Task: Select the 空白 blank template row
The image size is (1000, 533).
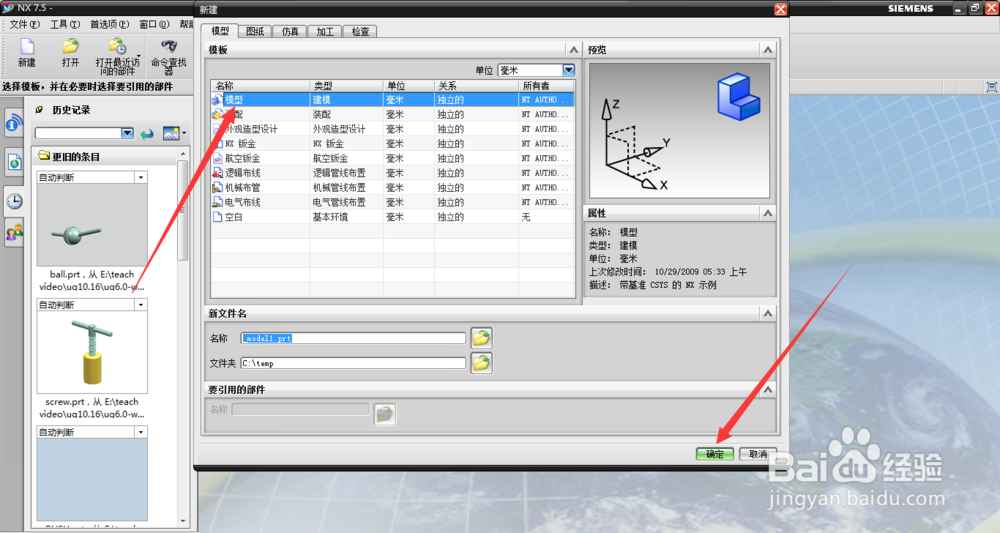Action: pos(392,217)
